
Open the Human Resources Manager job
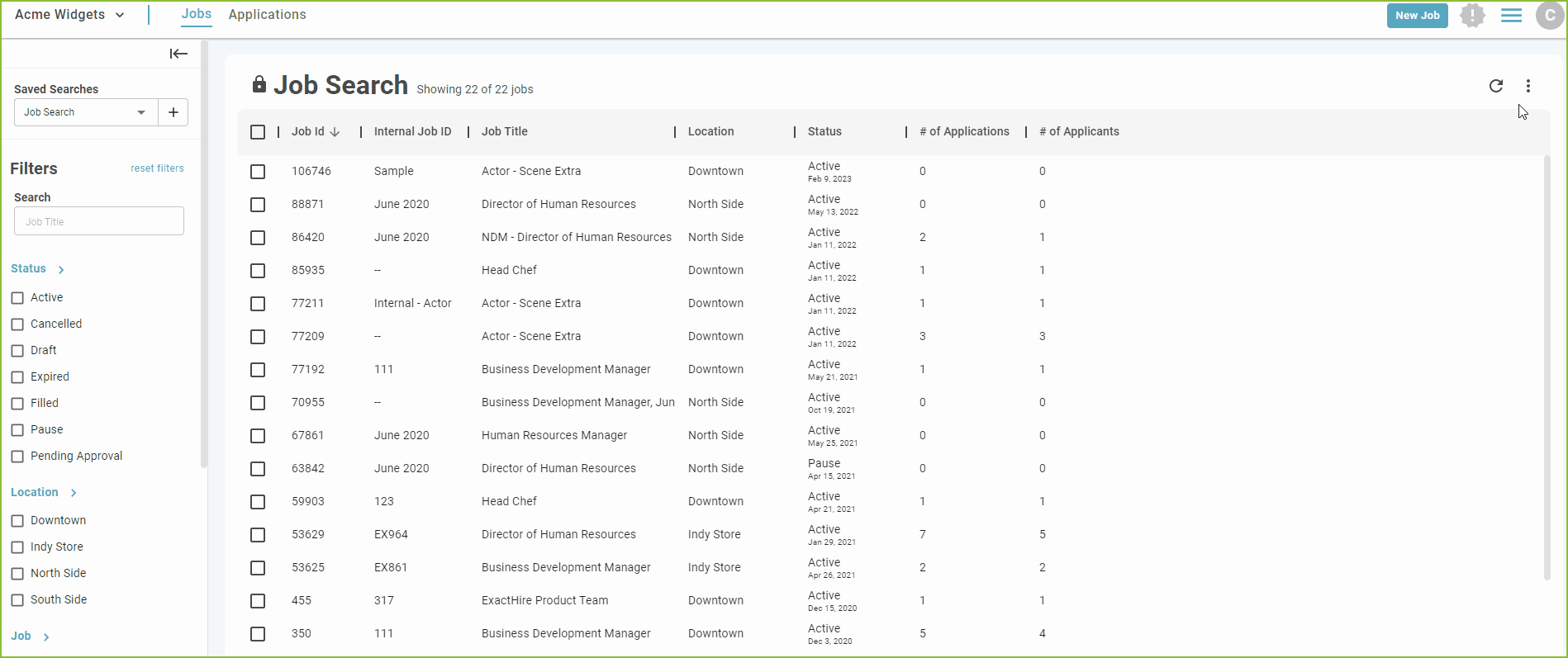pyautogui.click(x=554, y=435)
